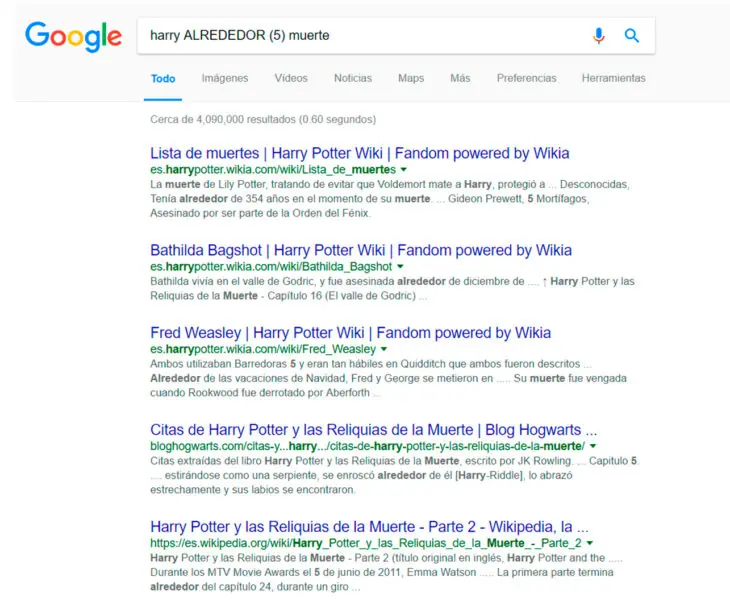
Task: Switch to Vídeos tab
Action: pos(291,78)
